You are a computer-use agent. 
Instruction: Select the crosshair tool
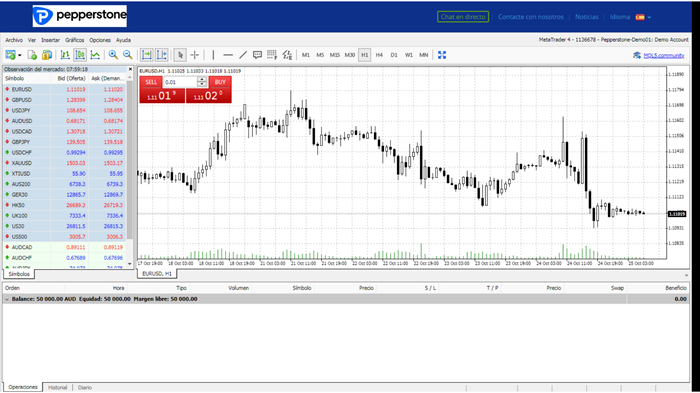[195, 55]
